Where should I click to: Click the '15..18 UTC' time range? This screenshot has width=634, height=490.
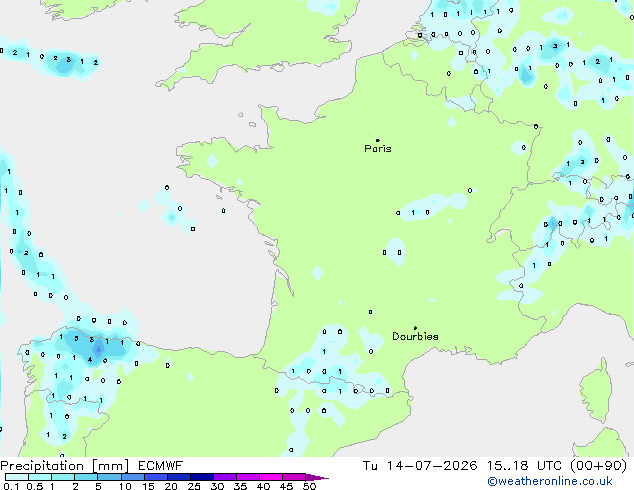click(524, 466)
